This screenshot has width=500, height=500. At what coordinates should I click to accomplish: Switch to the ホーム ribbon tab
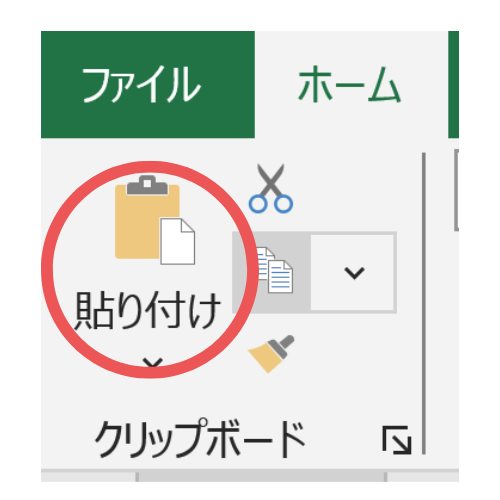click(350, 84)
